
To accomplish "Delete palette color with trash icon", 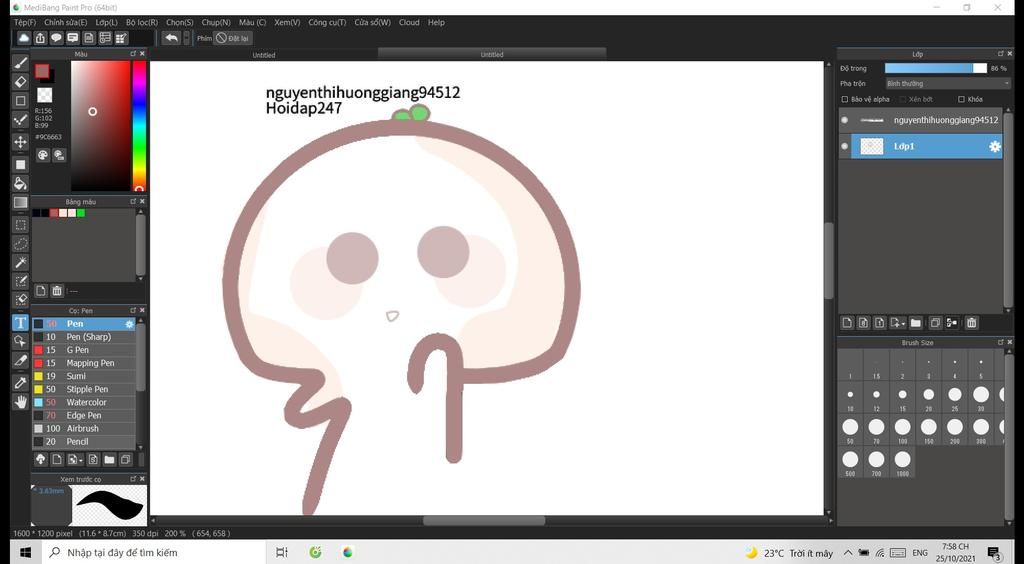I will tap(57, 290).
